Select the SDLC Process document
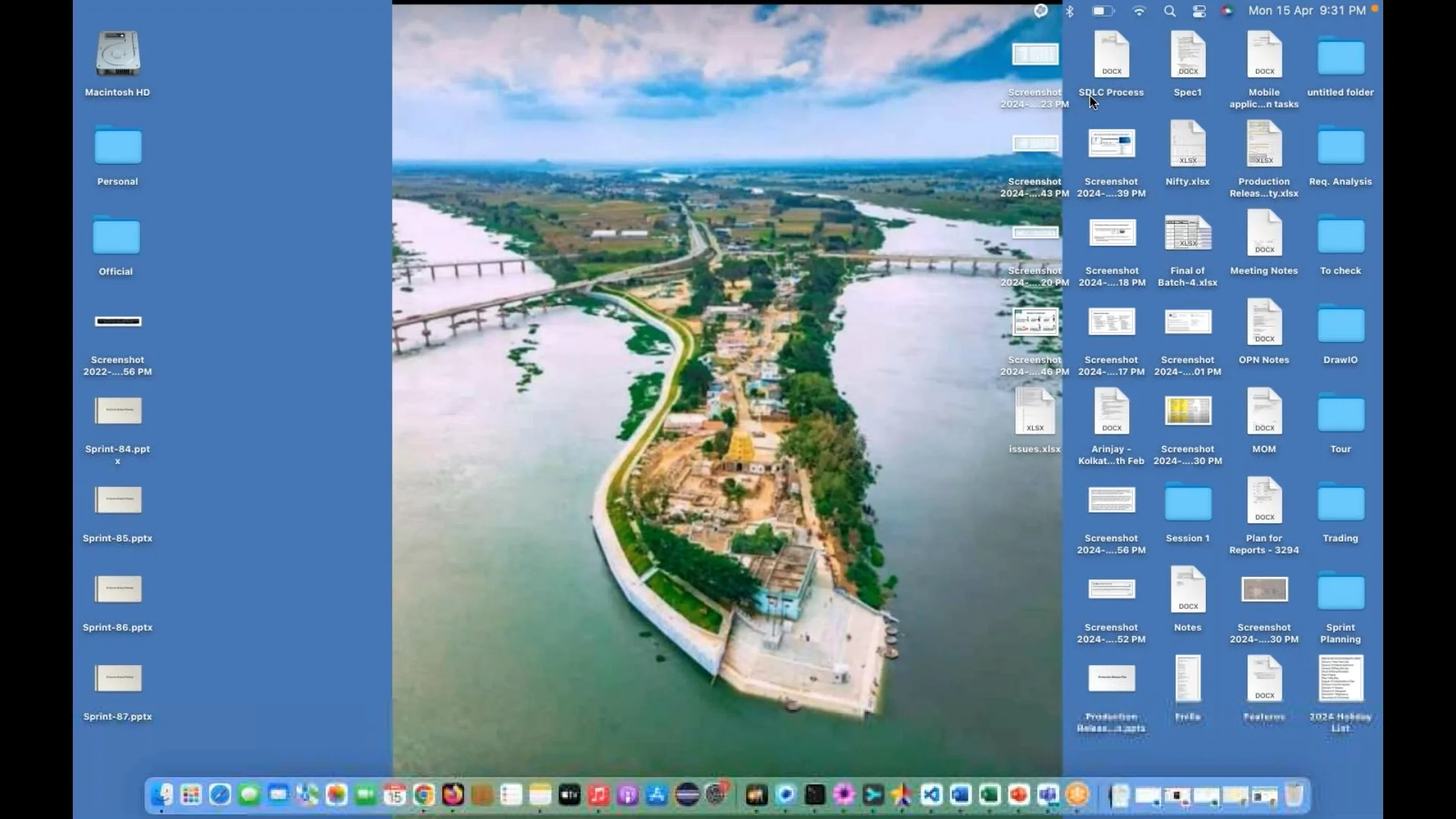The width and height of the screenshot is (1456, 819). point(1111,64)
